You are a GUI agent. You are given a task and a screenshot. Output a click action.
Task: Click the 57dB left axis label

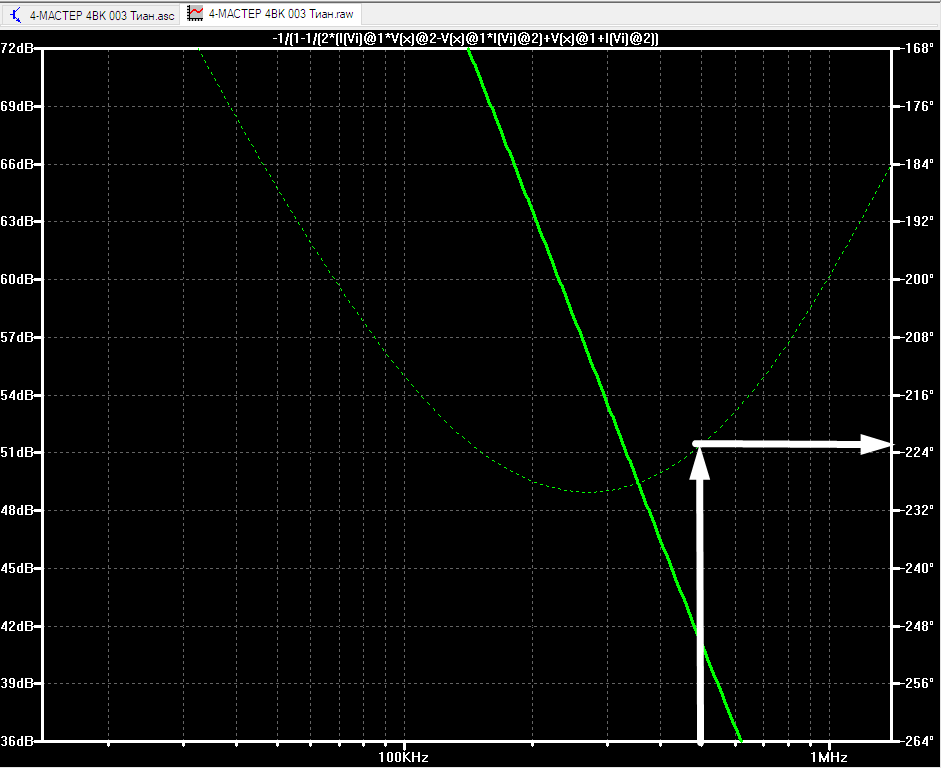tap(17, 337)
